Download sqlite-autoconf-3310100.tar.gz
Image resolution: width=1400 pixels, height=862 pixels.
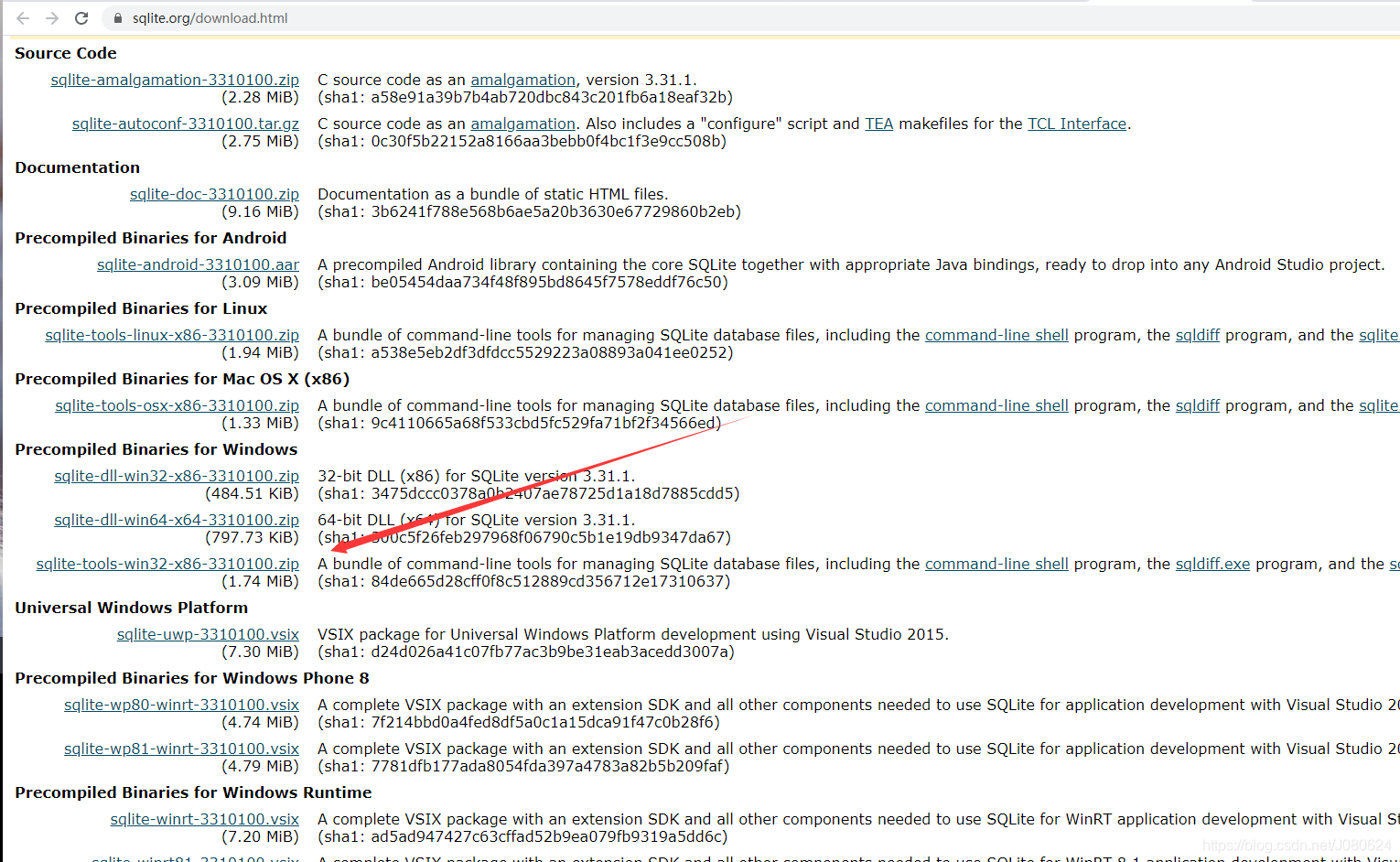click(186, 124)
